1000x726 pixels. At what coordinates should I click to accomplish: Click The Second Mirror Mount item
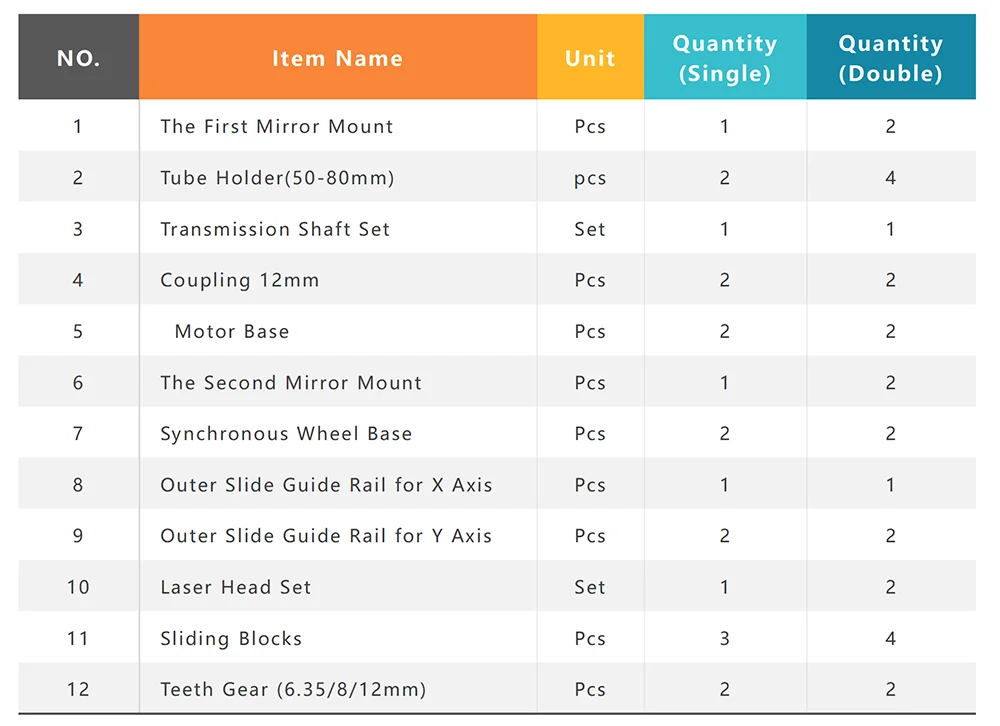click(x=291, y=382)
